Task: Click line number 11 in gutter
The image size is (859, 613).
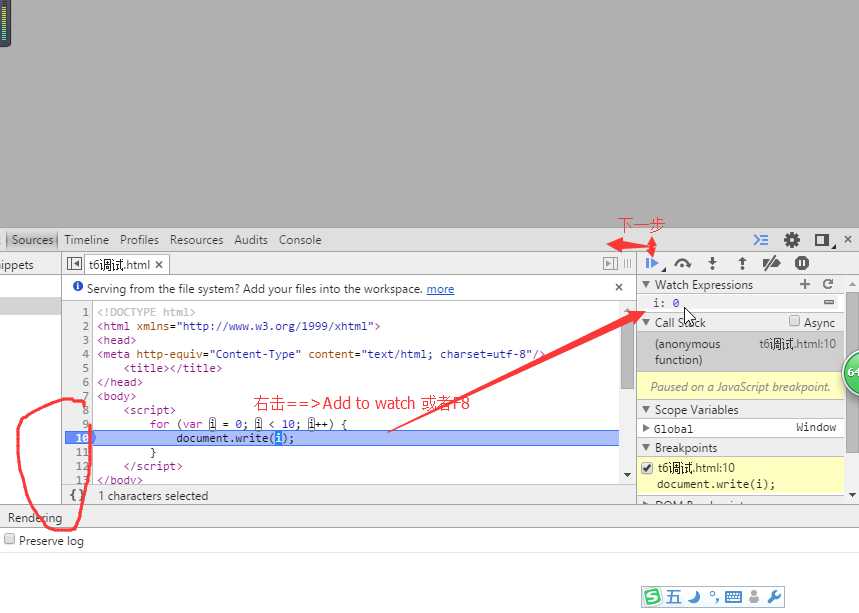Action: pyautogui.click(x=82, y=452)
